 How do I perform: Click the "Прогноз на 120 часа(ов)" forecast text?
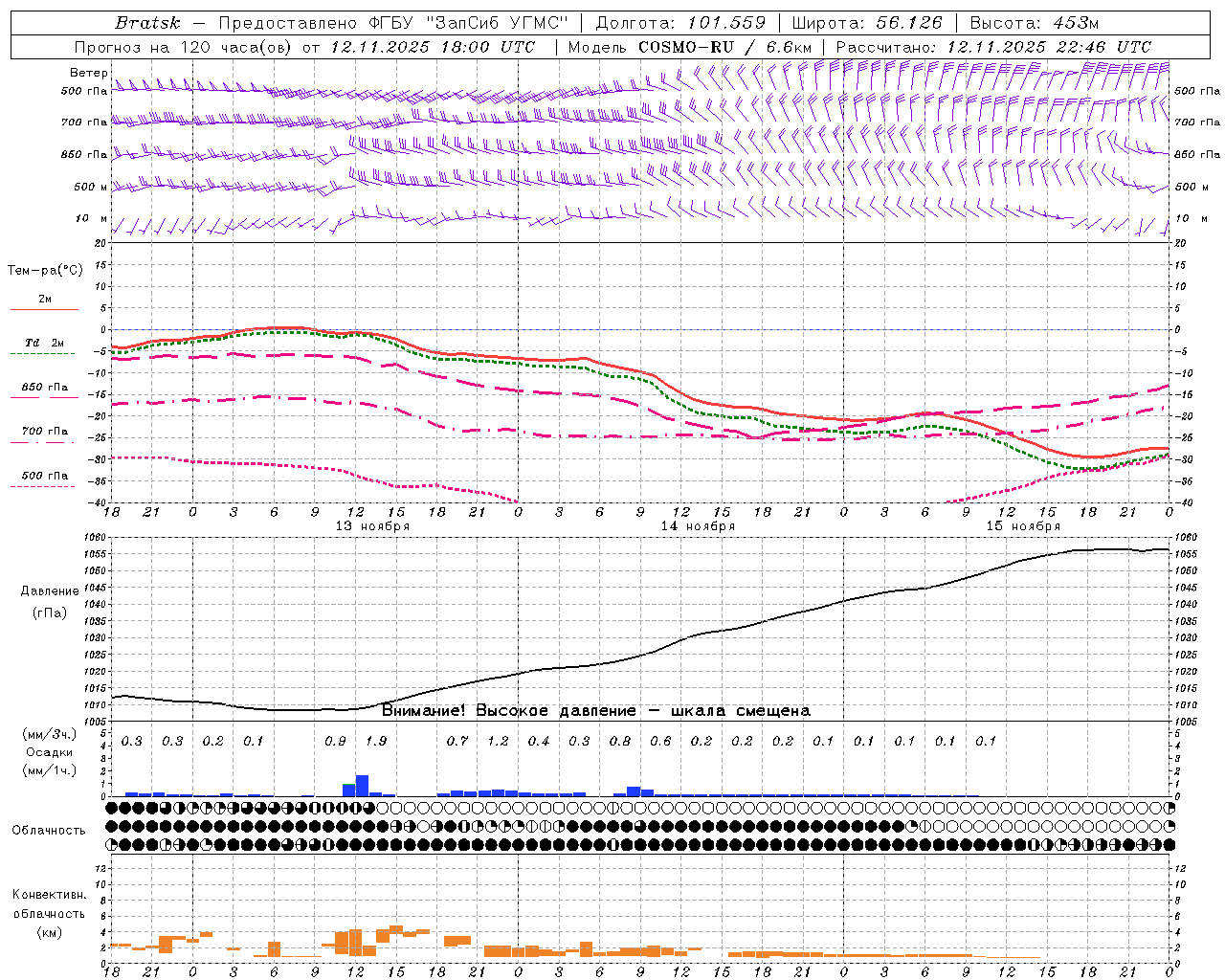(184, 47)
